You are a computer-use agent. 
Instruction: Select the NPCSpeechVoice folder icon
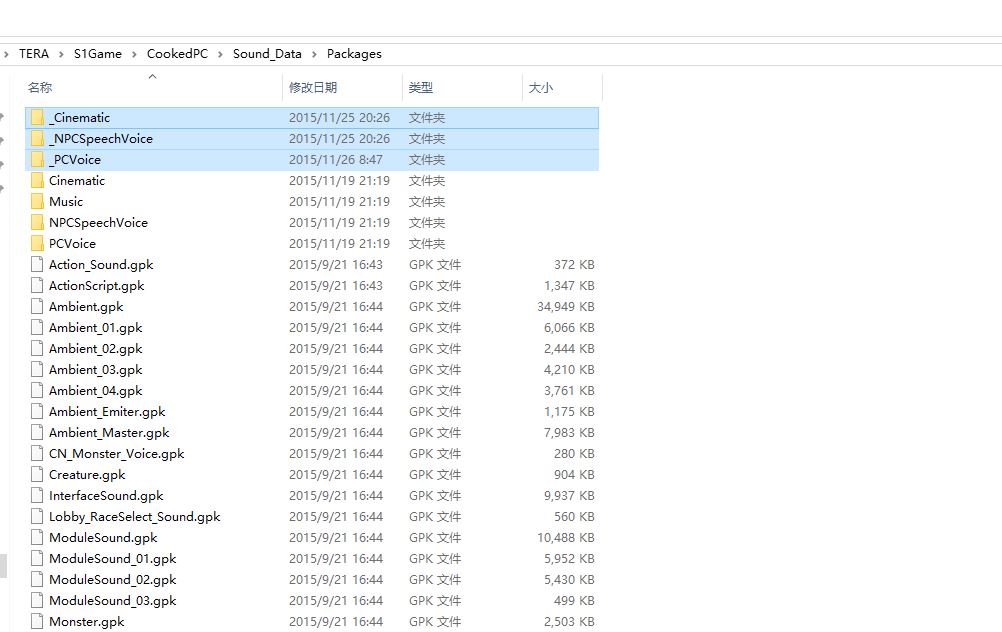point(37,223)
